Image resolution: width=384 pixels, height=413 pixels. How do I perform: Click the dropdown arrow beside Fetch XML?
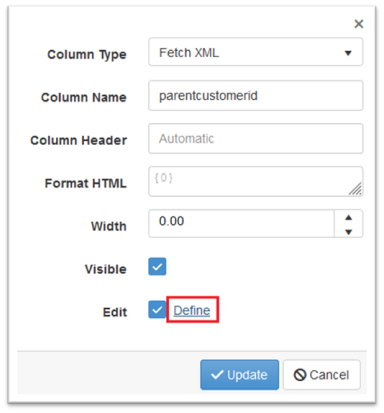[x=348, y=53]
